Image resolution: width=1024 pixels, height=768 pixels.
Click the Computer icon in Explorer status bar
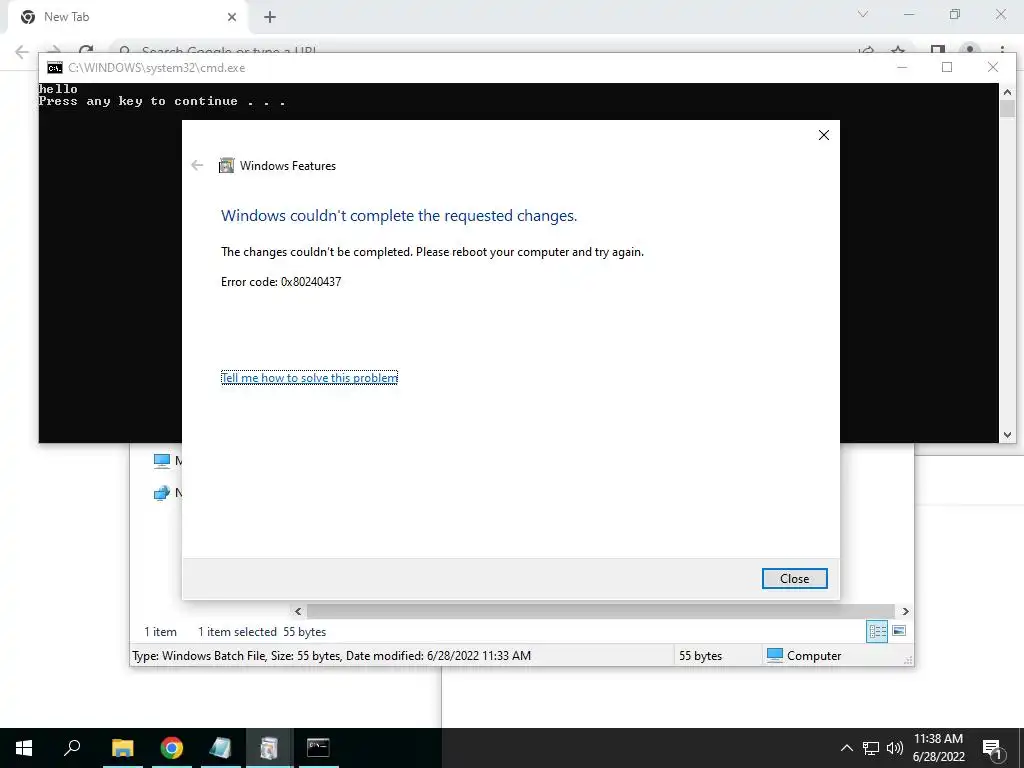775,655
